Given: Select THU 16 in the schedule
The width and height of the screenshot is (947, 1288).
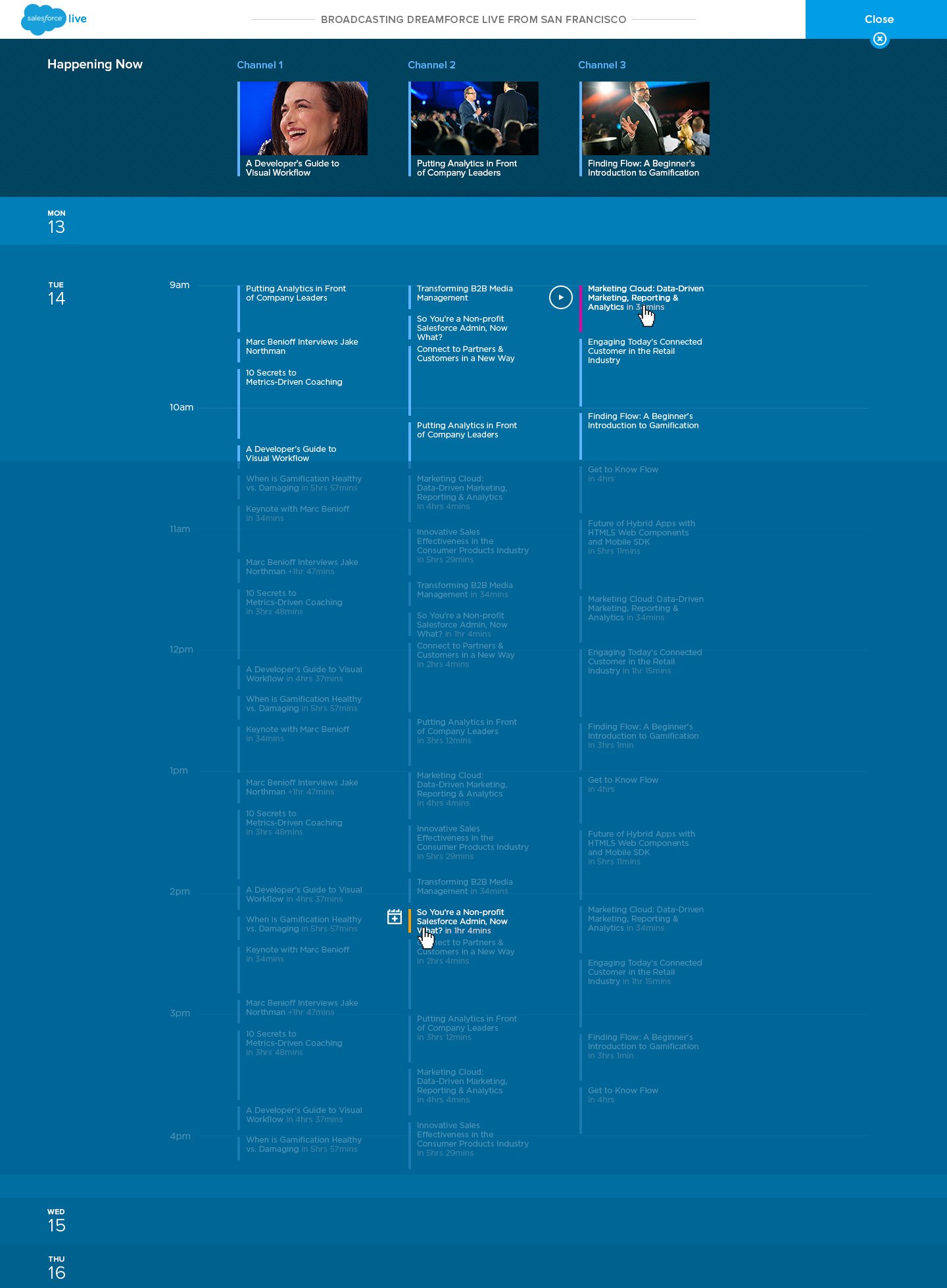Looking at the screenshot, I should (57, 1268).
